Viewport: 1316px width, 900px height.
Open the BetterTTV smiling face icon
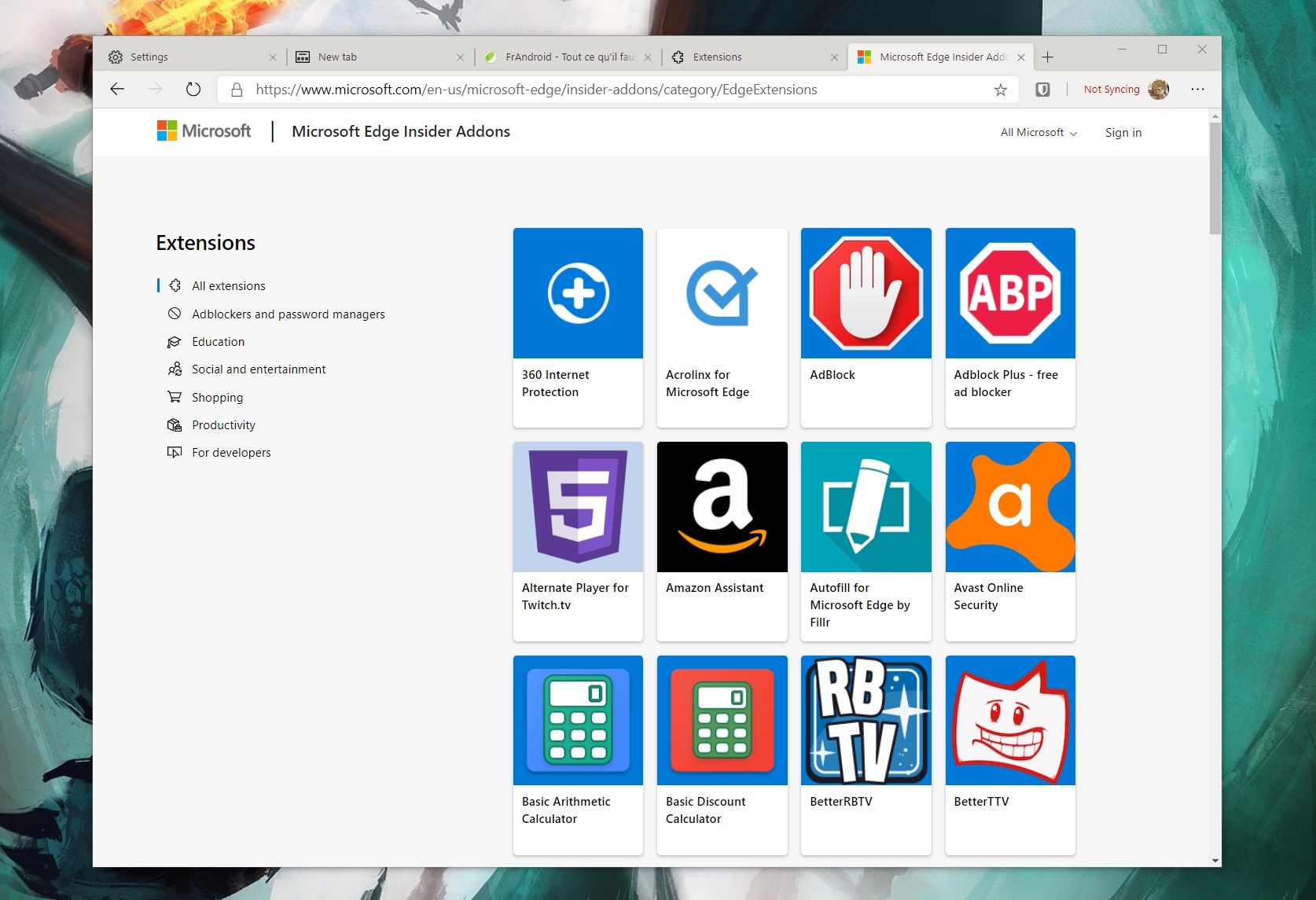pyautogui.click(x=1010, y=720)
